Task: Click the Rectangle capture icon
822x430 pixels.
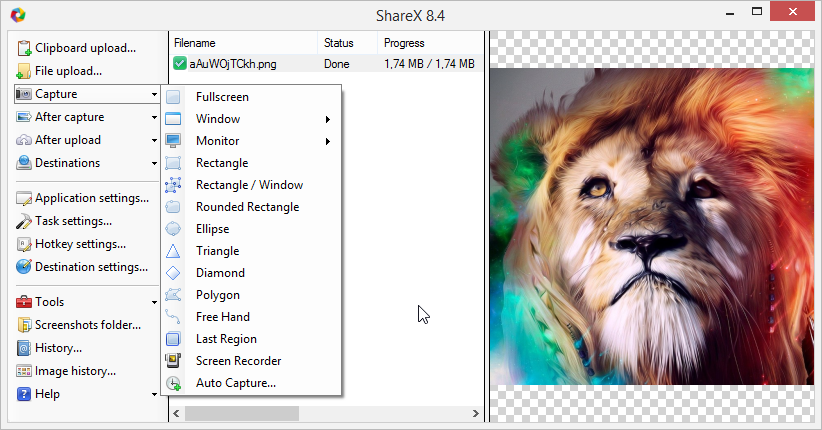Action: [x=173, y=163]
